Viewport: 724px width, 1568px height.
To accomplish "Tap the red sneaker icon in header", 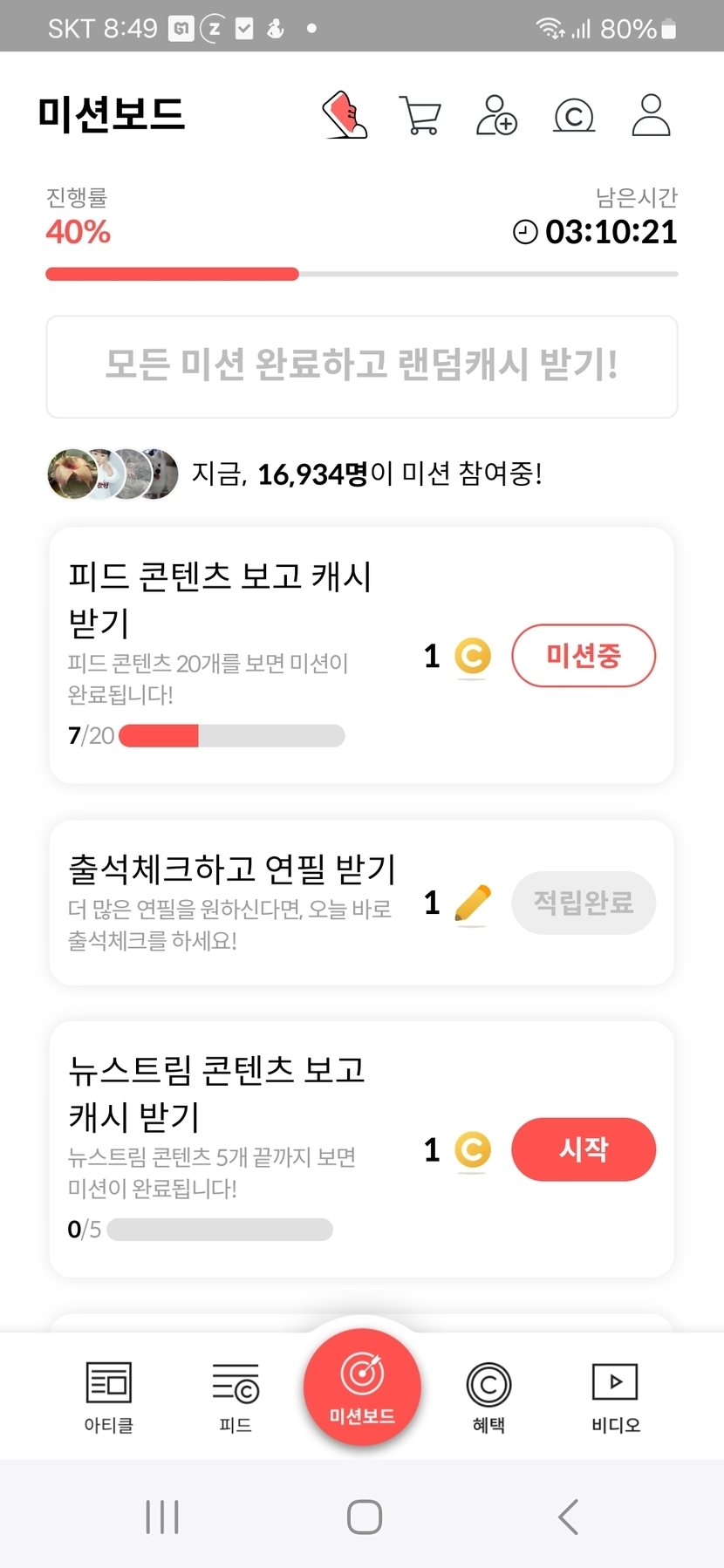I will 345,115.
